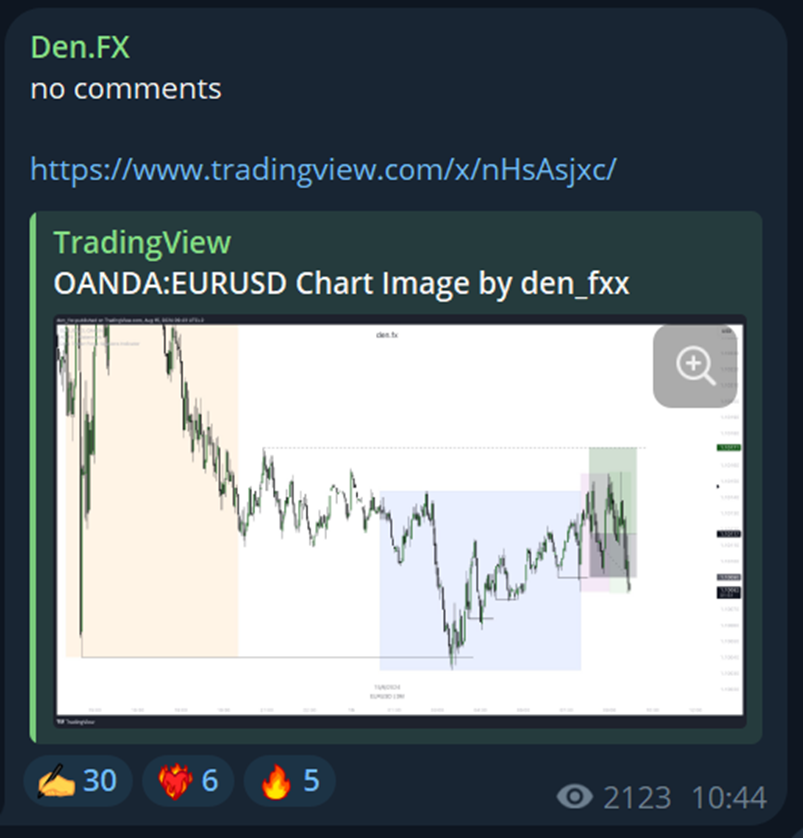The height and width of the screenshot is (838, 803).
Task: Click the TradingView site name in preview
Action: click(142, 243)
